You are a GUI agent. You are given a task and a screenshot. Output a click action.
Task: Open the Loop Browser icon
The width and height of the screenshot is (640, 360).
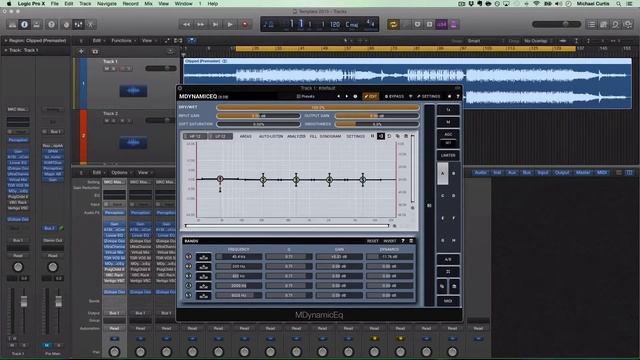[x=616, y=24]
